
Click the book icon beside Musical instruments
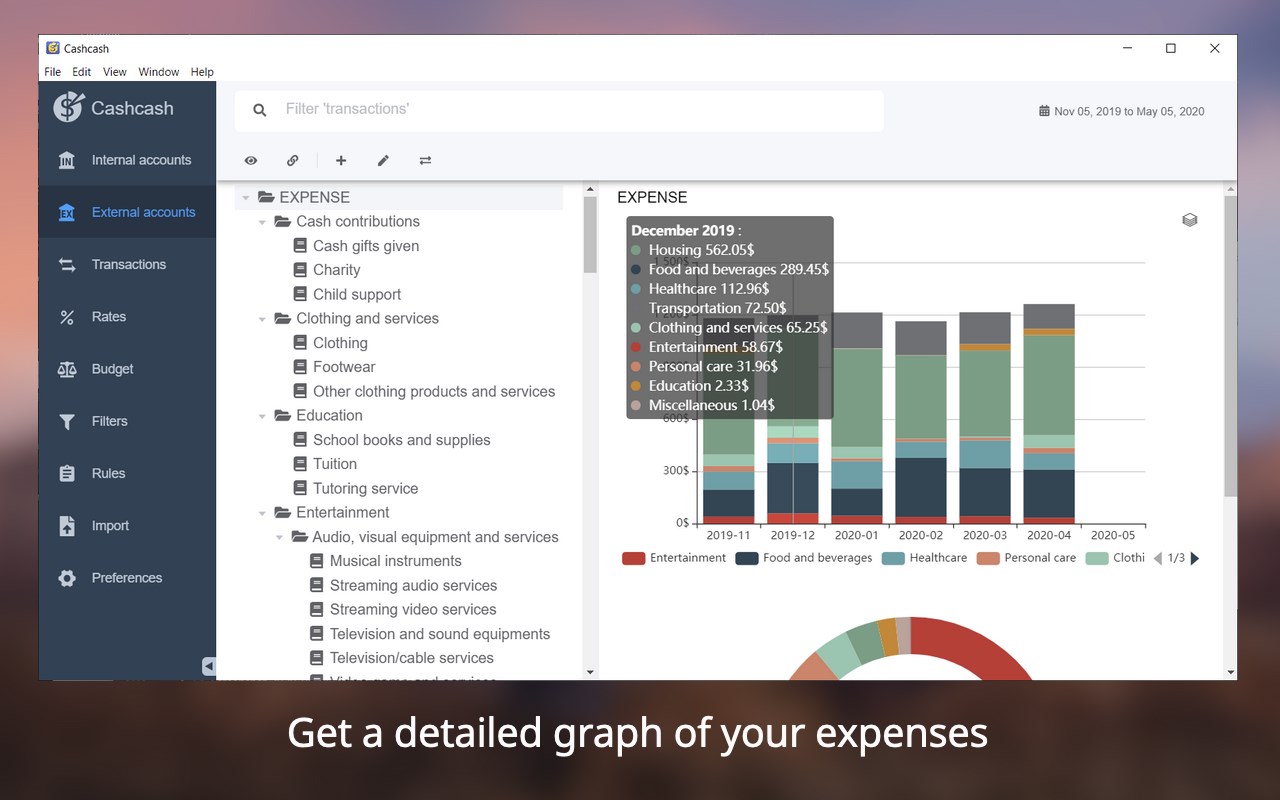[317, 561]
